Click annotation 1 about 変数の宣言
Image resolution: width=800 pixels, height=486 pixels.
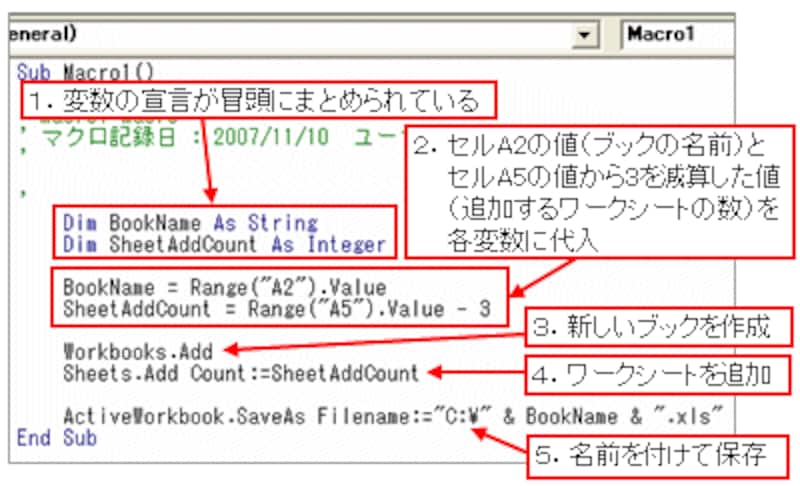271,103
